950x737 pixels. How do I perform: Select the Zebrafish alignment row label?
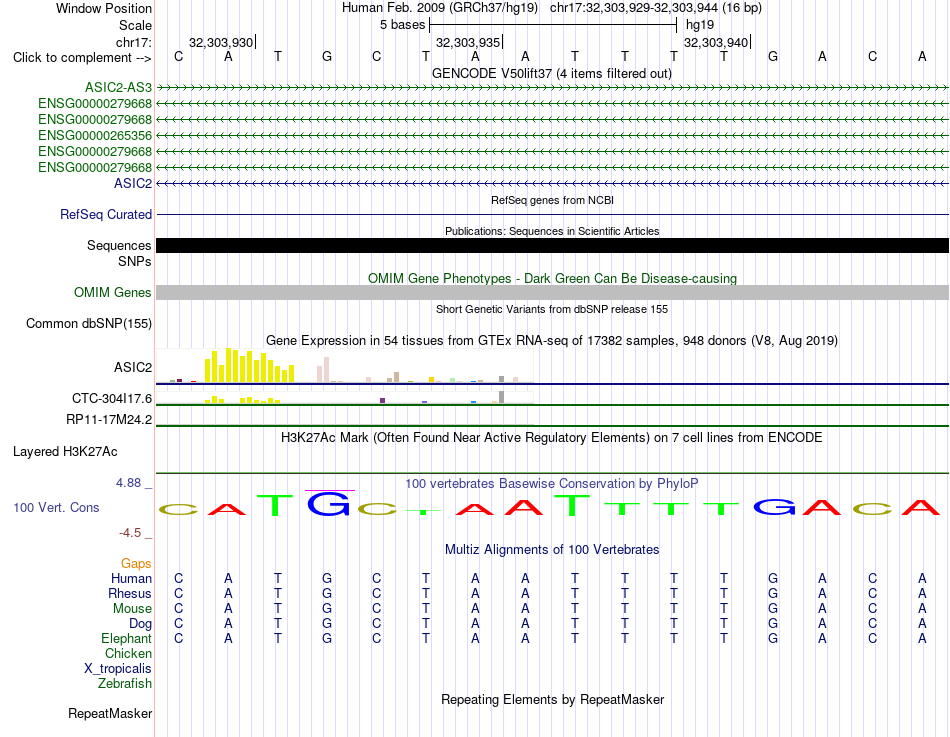coord(125,683)
